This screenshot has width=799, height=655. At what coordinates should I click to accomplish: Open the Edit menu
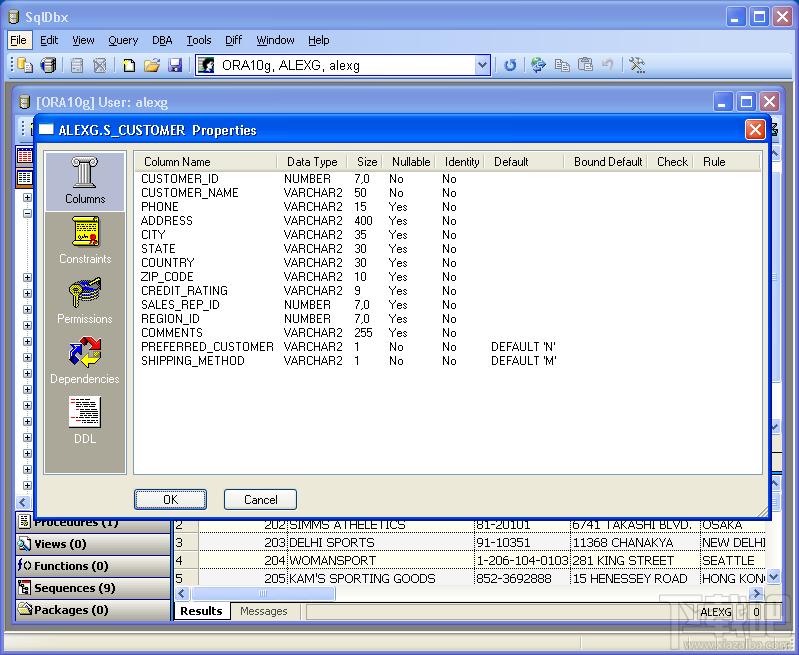[x=49, y=40]
